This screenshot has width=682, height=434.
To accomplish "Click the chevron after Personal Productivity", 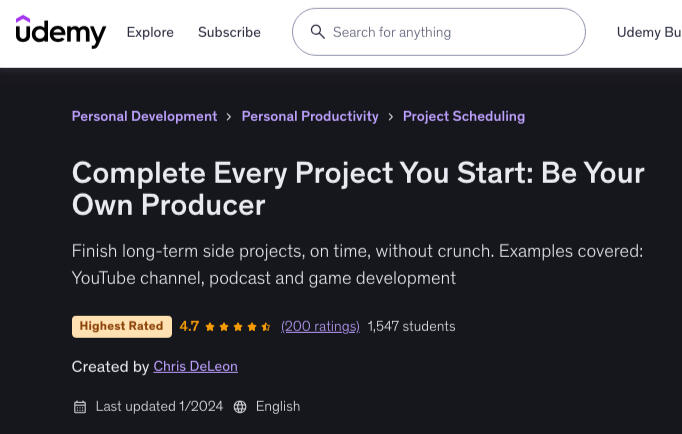I will pyautogui.click(x=391, y=117).
